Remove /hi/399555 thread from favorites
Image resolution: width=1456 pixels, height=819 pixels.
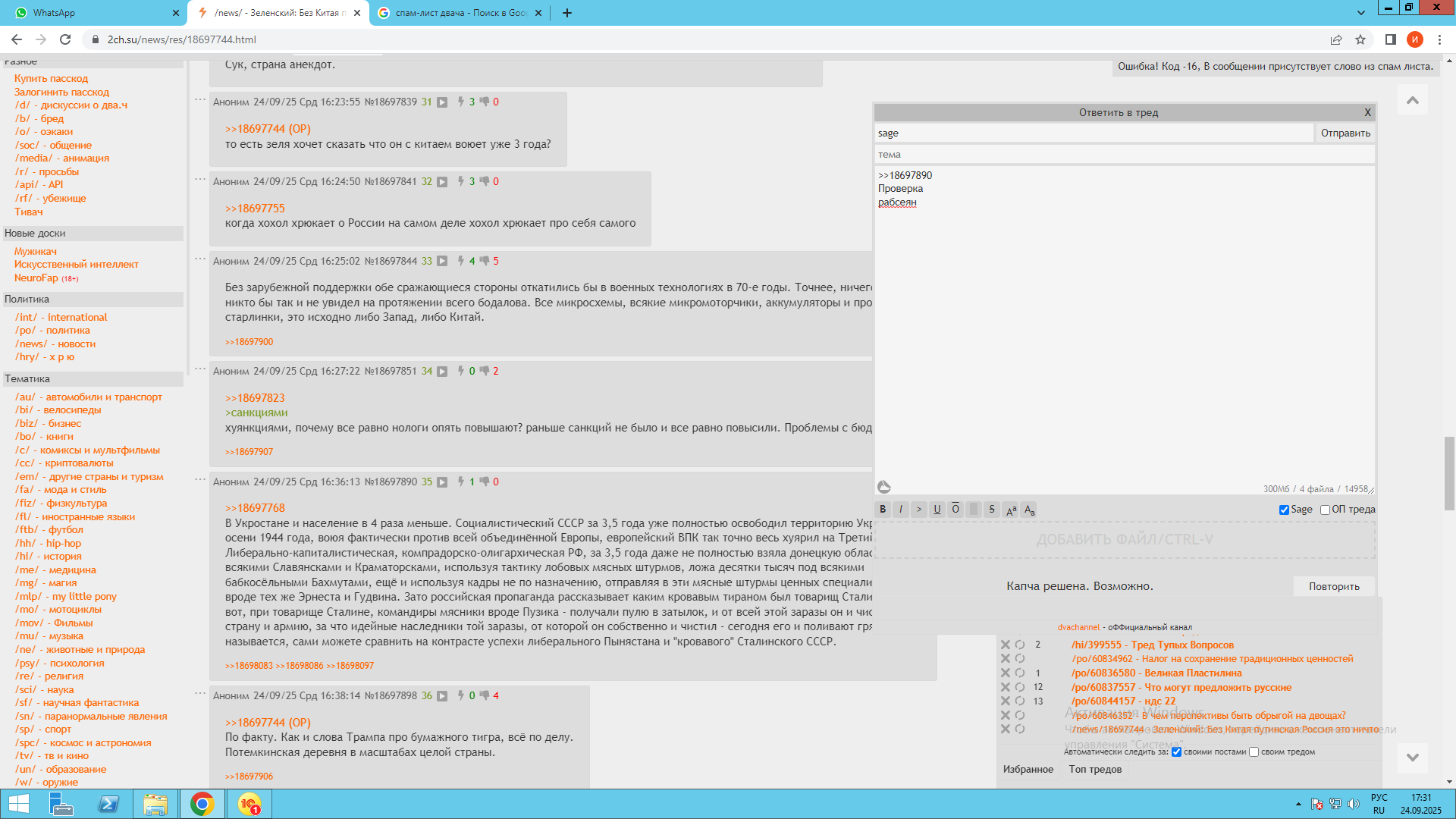pos(1006,645)
